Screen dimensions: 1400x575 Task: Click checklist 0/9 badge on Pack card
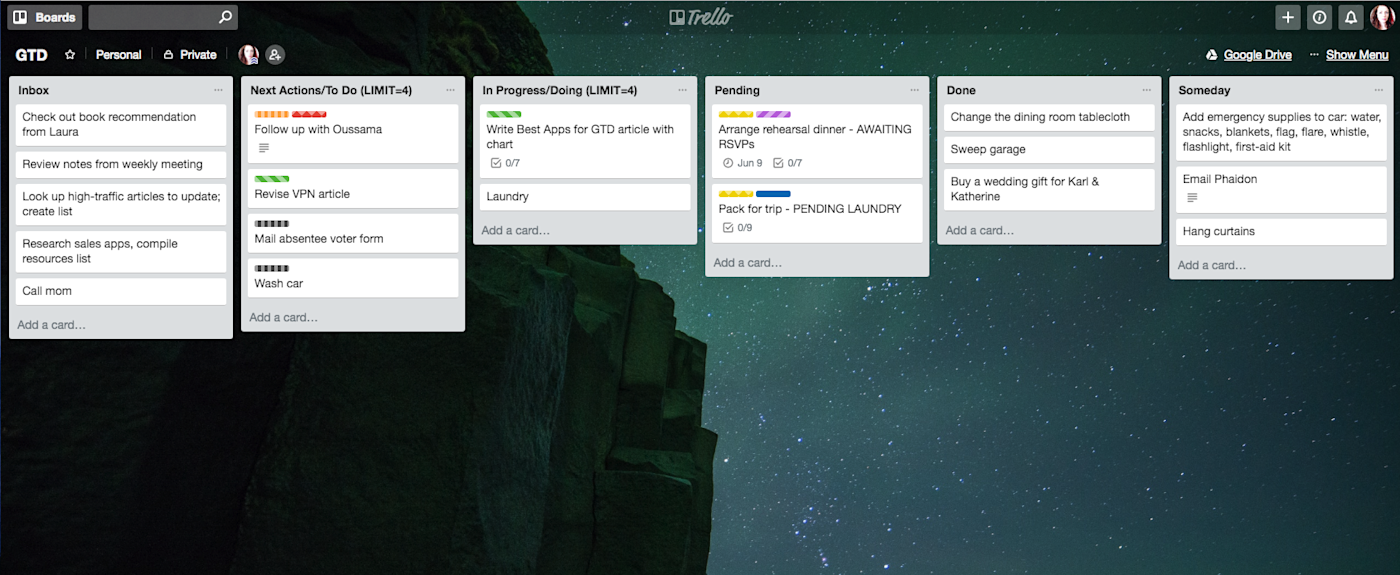pyautogui.click(x=738, y=228)
